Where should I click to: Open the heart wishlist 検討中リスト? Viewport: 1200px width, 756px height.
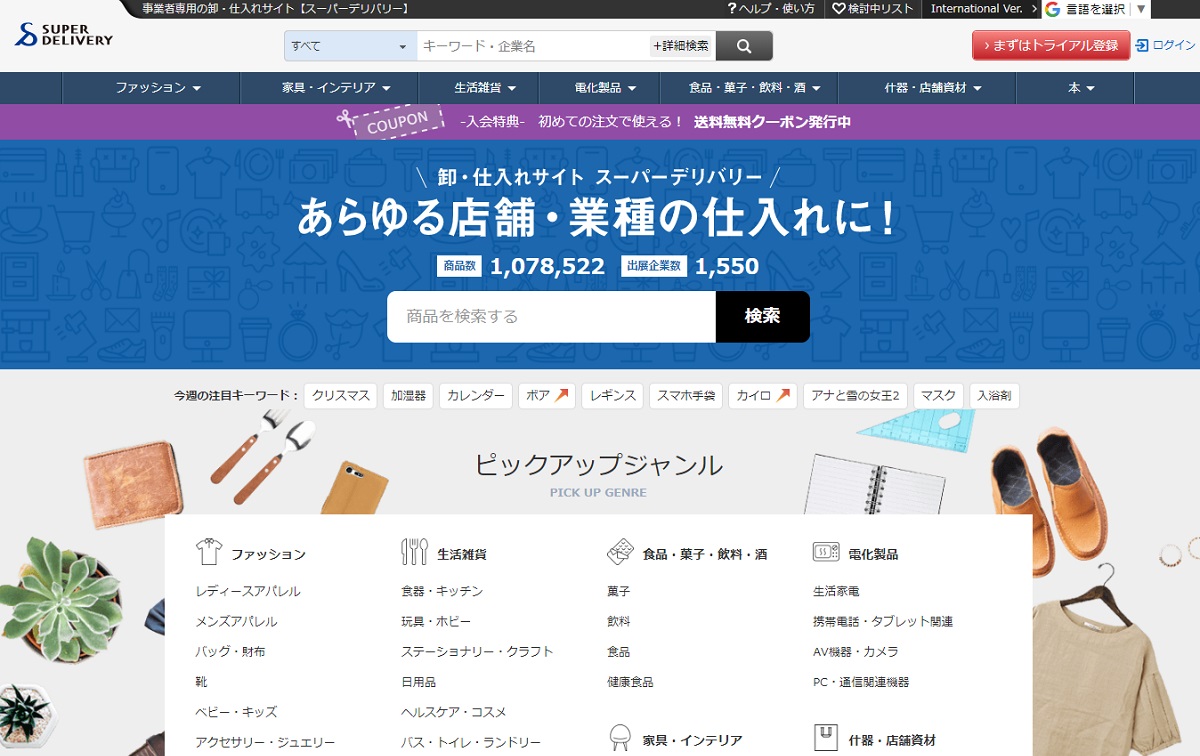click(x=873, y=9)
